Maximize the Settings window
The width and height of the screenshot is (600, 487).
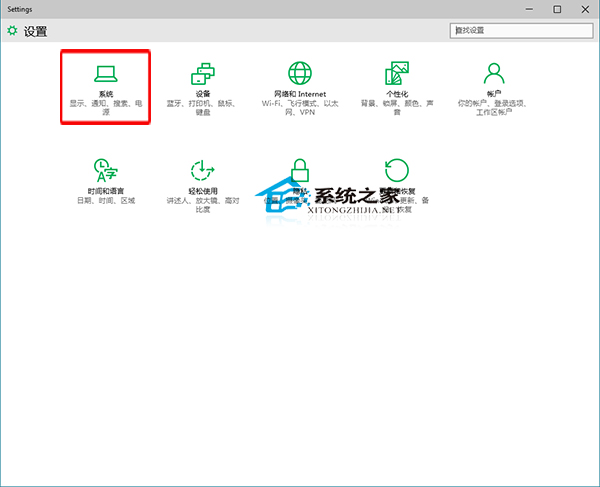click(x=557, y=9)
